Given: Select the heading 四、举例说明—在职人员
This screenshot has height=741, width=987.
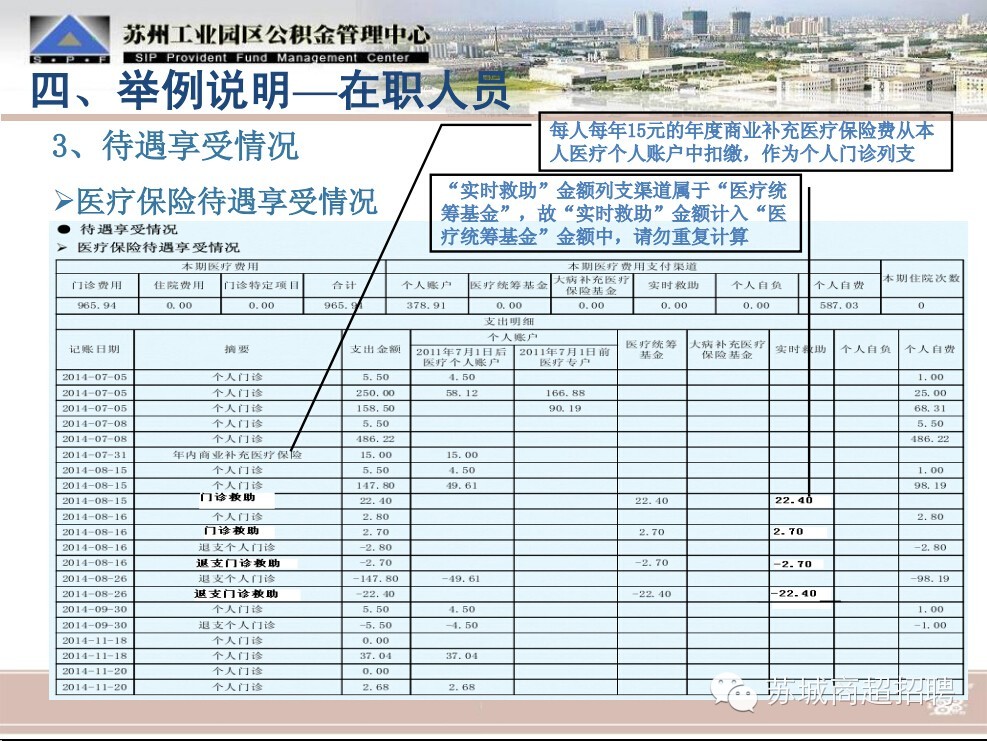Looking at the screenshot, I should tap(270, 91).
